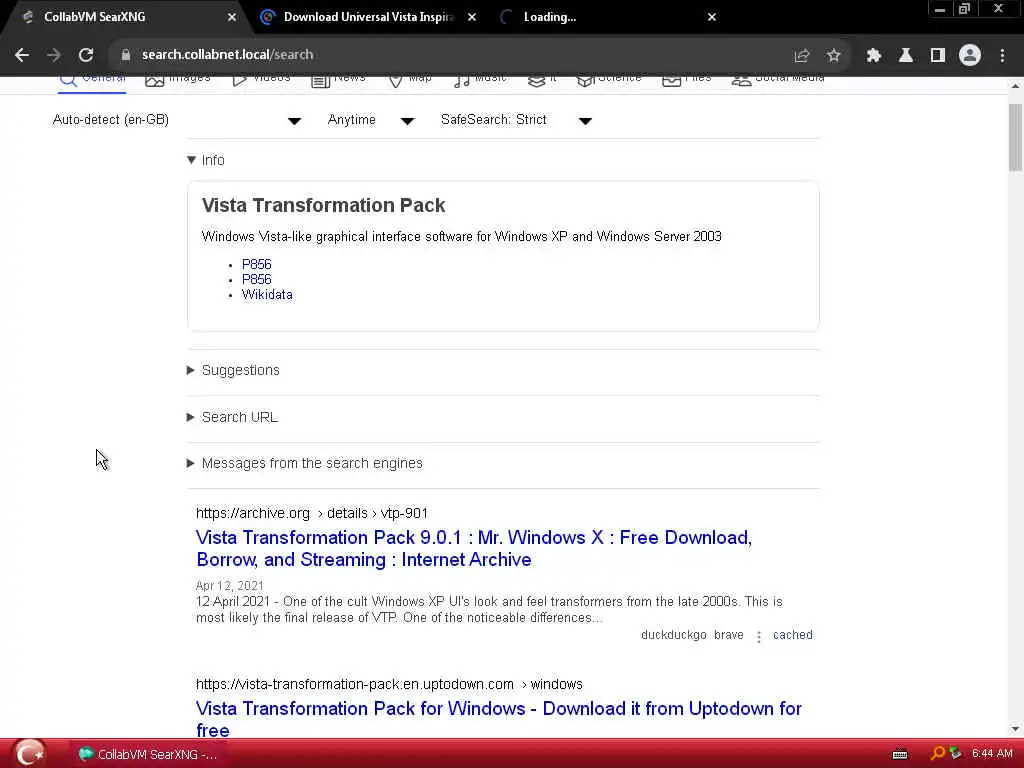Switch to Download Universal Vista Inspirat tab
Screen dimensions: 1024x768
click(x=368, y=17)
